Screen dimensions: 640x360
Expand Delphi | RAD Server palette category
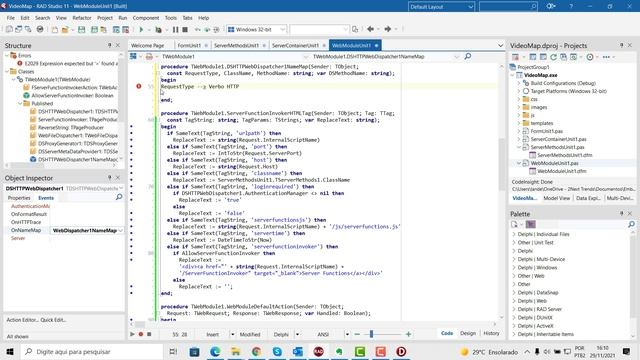(x=514, y=309)
